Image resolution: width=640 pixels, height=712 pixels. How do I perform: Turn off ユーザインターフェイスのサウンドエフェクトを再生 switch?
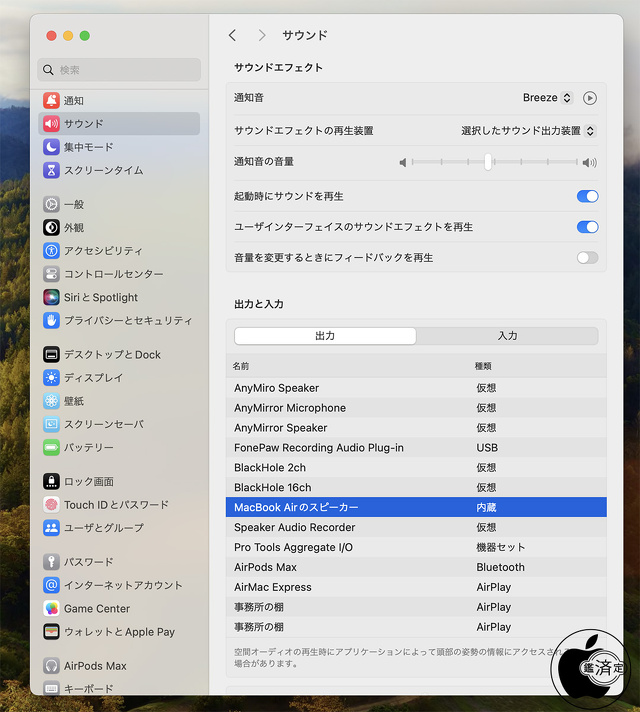[x=587, y=227]
